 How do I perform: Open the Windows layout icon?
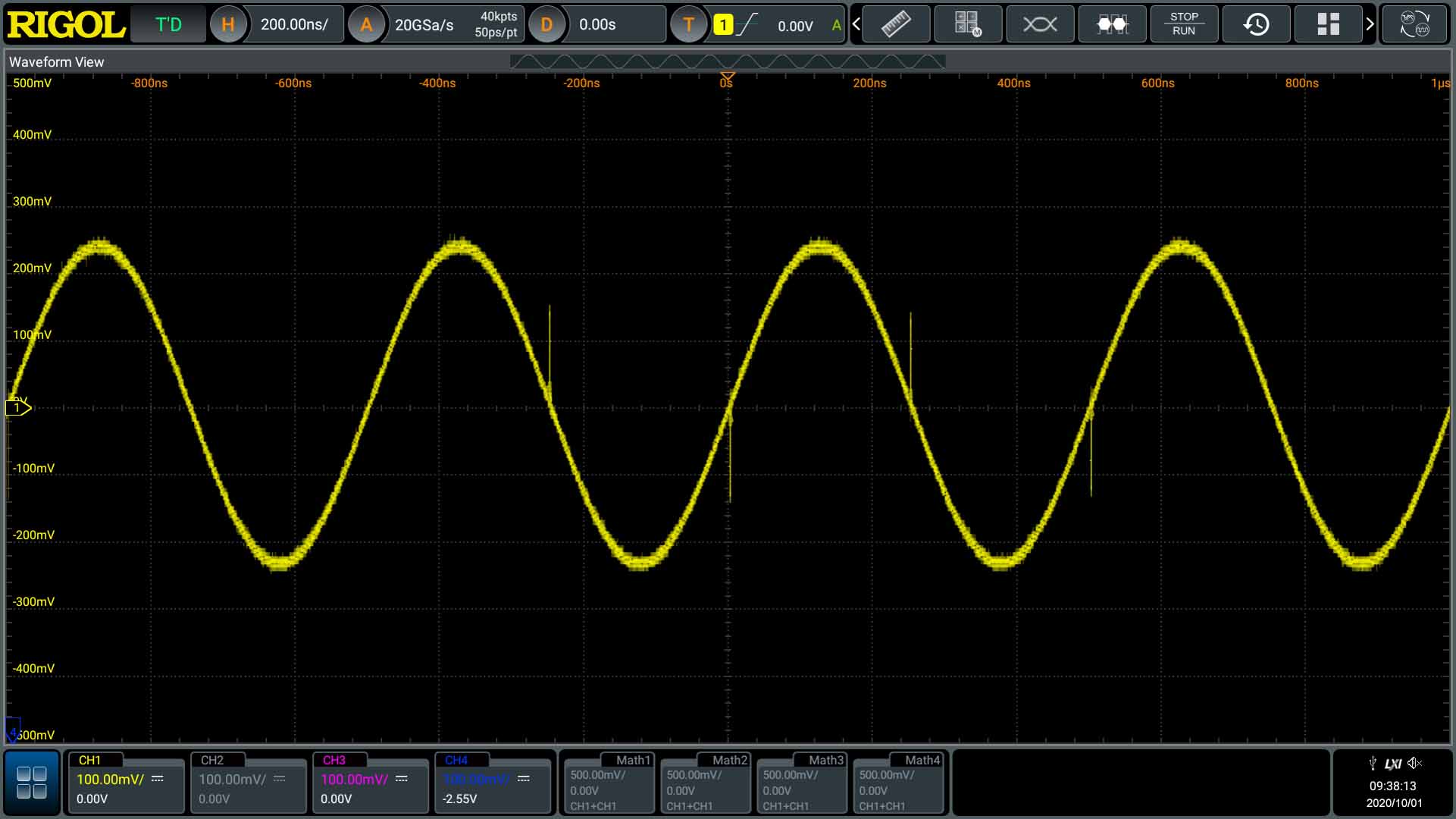1327,24
